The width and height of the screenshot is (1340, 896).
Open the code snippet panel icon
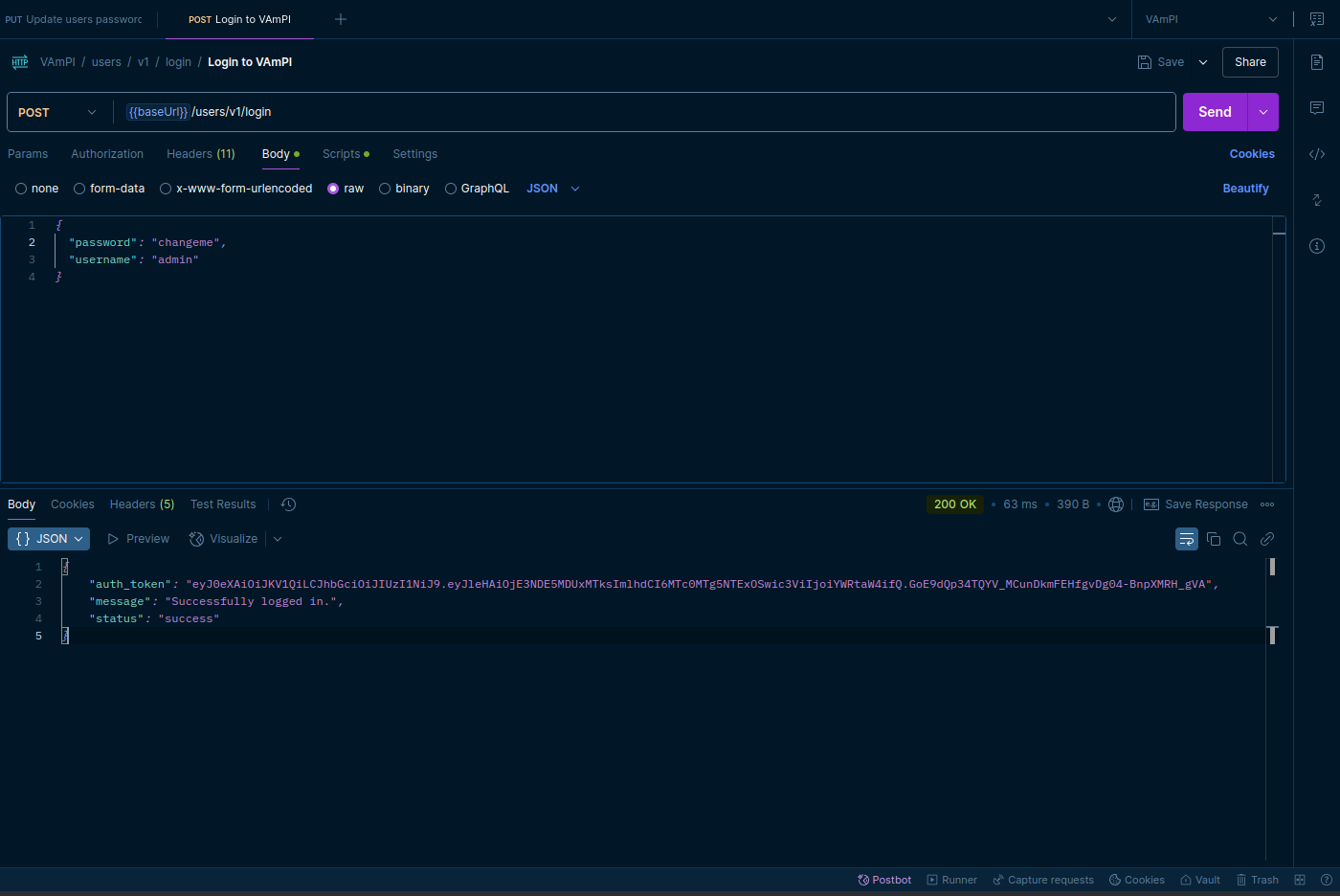pyautogui.click(x=1317, y=154)
